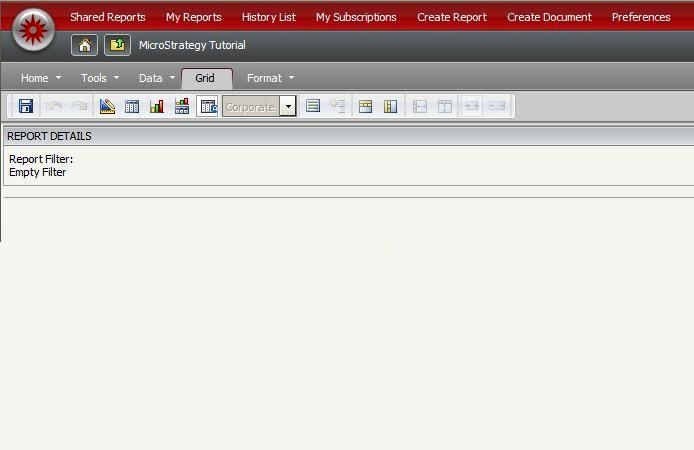Expand the Tools menu
The height and width of the screenshot is (450, 694).
coord(100,78)
